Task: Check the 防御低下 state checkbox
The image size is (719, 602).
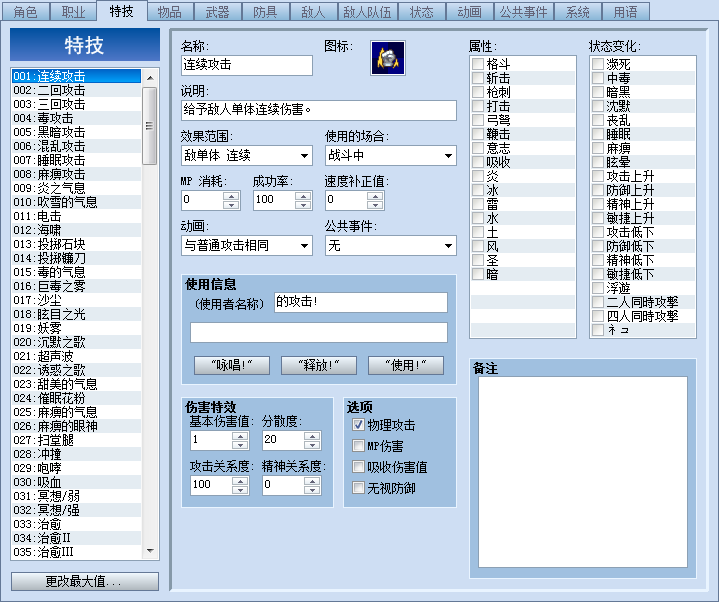Action: click(597, 246)
